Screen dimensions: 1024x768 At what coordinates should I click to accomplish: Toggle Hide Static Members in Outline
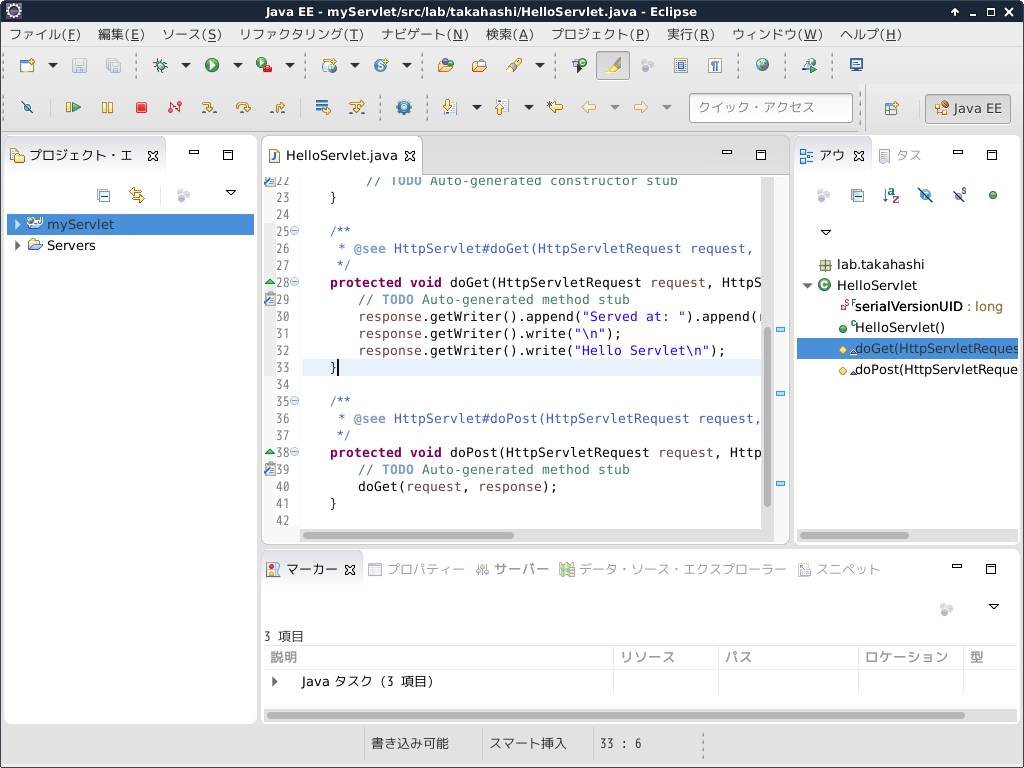click(959, 195)
